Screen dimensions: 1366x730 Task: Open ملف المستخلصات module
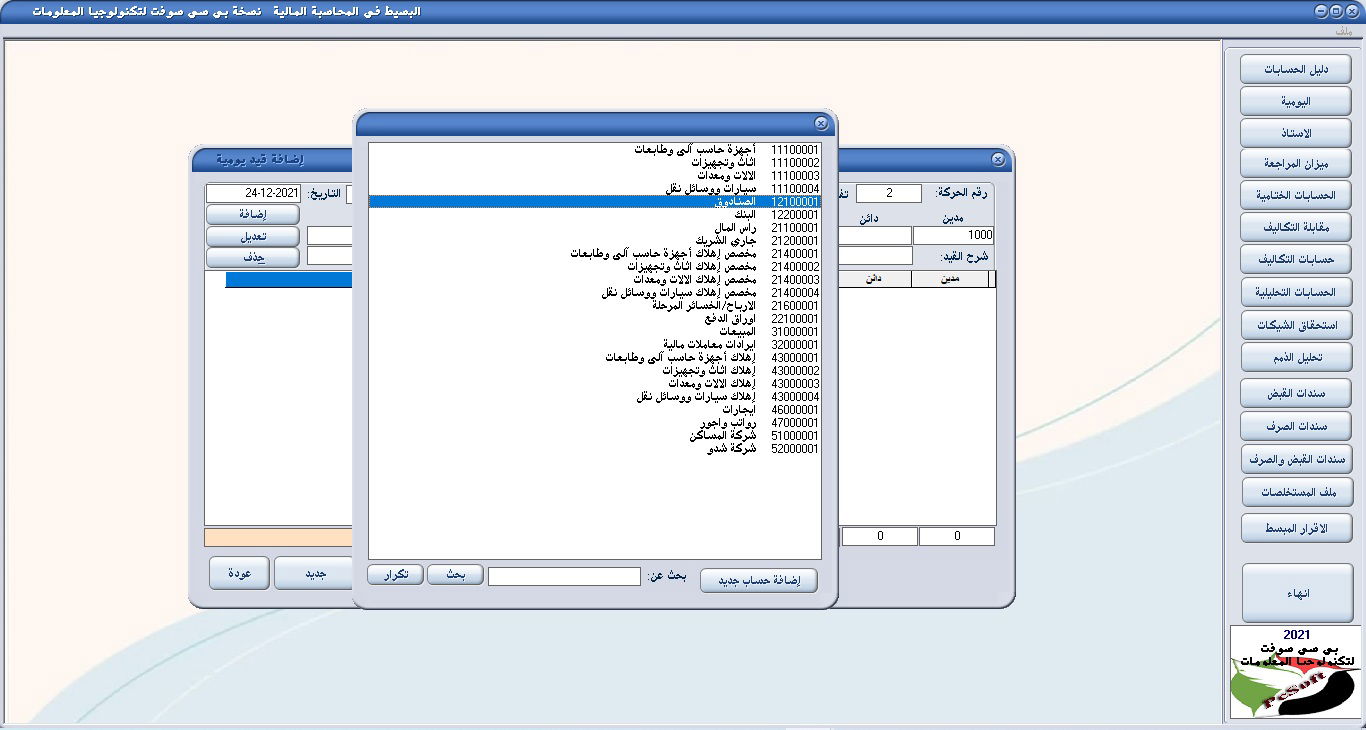pyautogui.click(x=1295, y=491)
